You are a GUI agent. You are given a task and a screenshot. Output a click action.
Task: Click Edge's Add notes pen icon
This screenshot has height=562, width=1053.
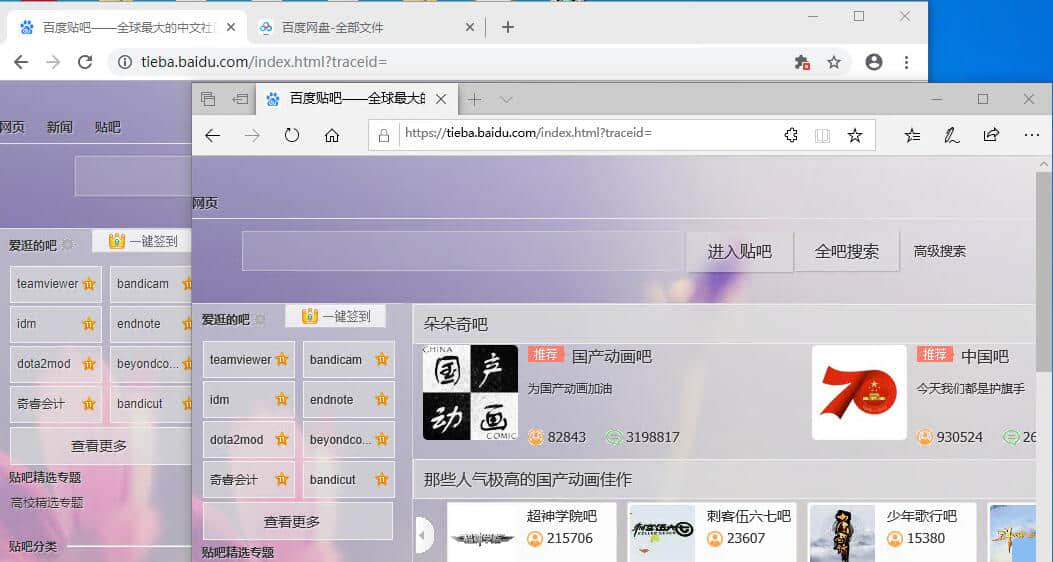point(952,135)
